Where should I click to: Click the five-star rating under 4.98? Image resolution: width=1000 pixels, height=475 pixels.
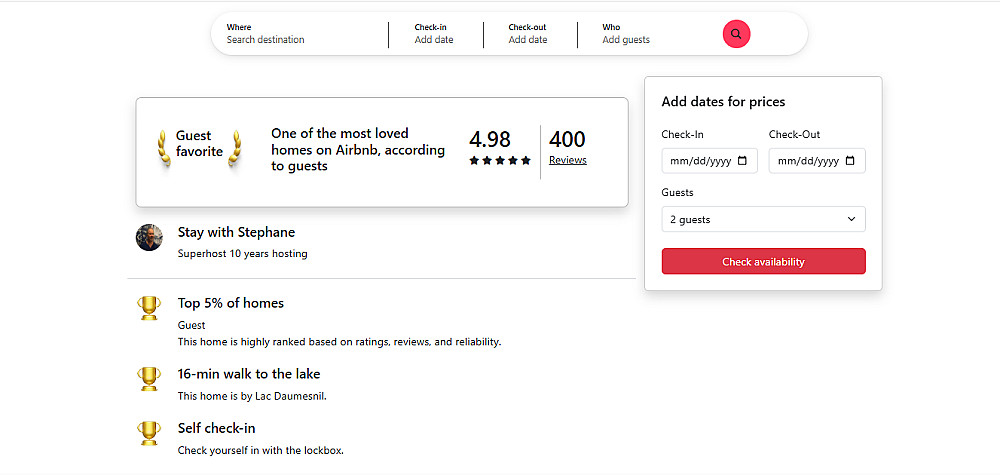(x=500, y=160)
